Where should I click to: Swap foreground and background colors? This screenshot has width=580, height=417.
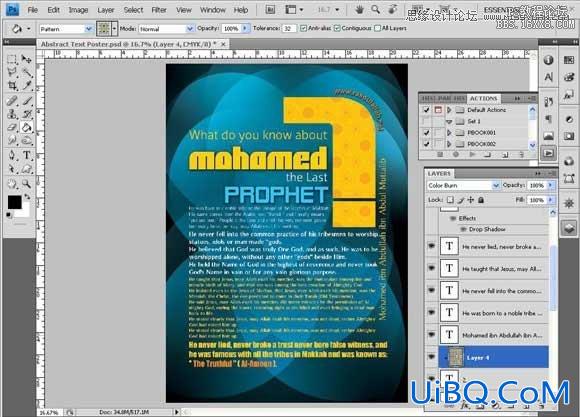click(27, 196)
